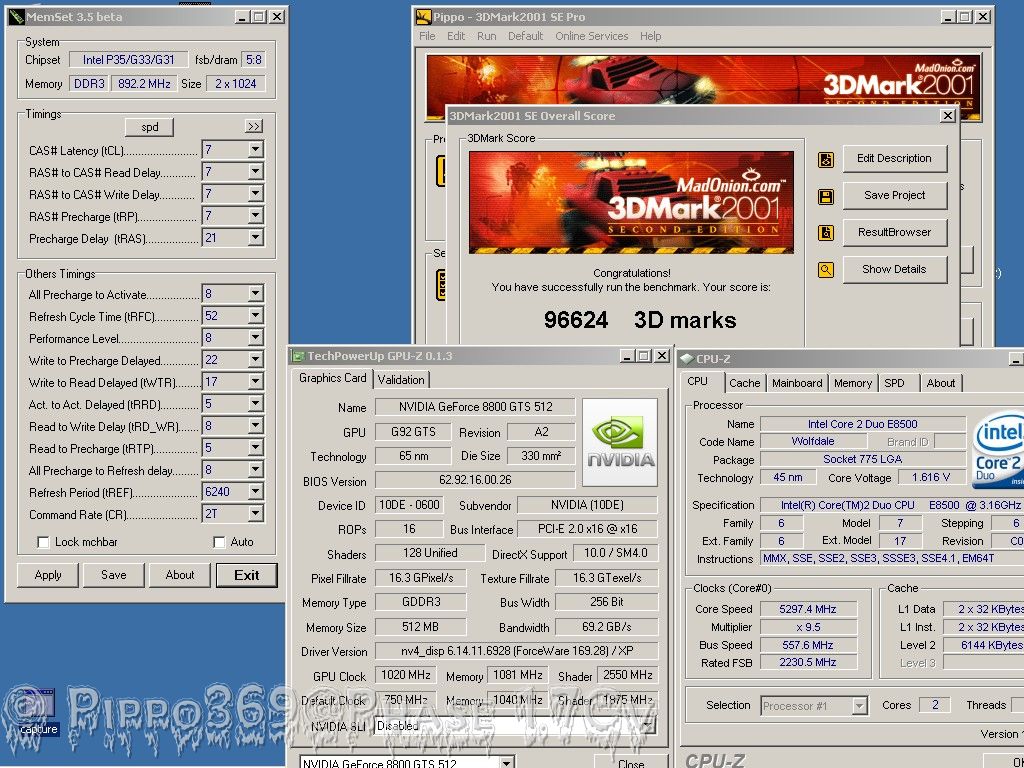Click the ResultBrowser button
This screenshot has height=768, width=1024.
click(895, 232)
